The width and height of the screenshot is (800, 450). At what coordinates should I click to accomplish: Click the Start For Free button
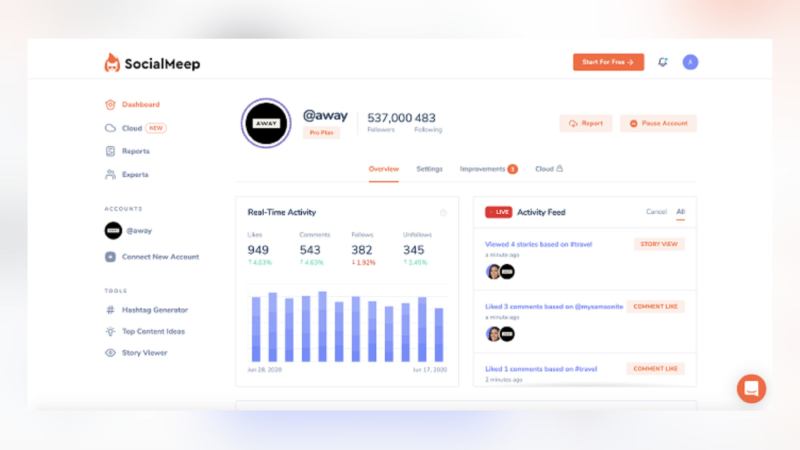(x=608, y=62)
